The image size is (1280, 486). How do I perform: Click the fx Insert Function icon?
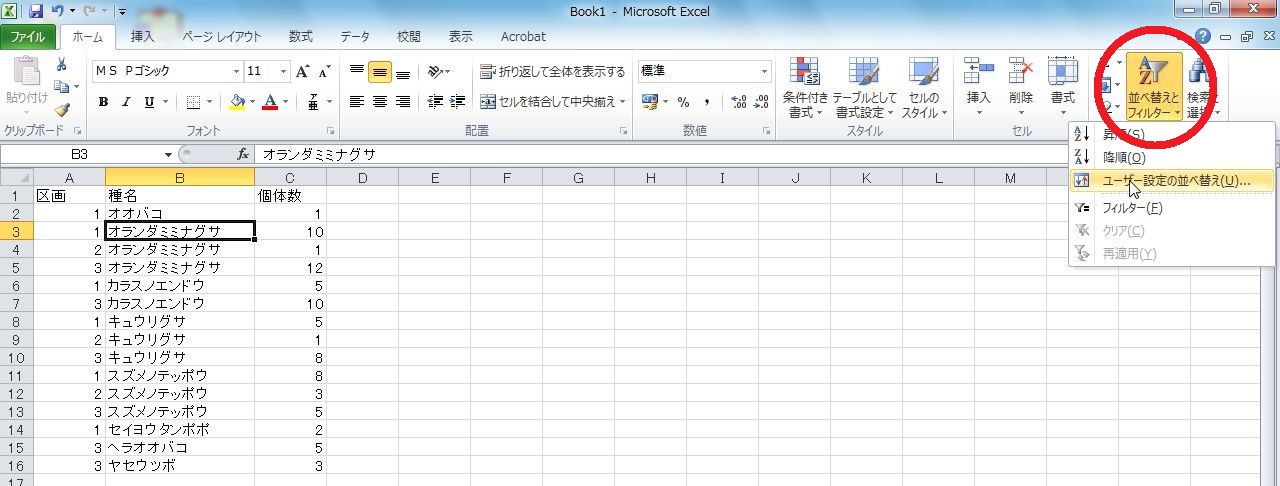point(243,155)
